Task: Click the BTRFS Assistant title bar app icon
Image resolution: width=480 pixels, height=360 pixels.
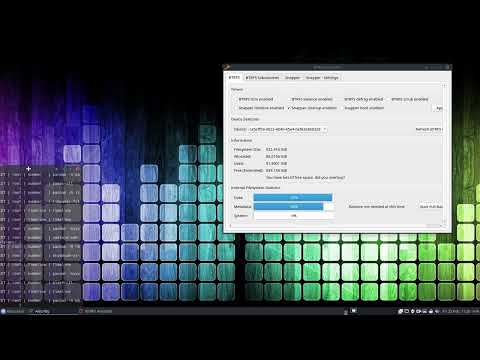Action: (227, 67)
